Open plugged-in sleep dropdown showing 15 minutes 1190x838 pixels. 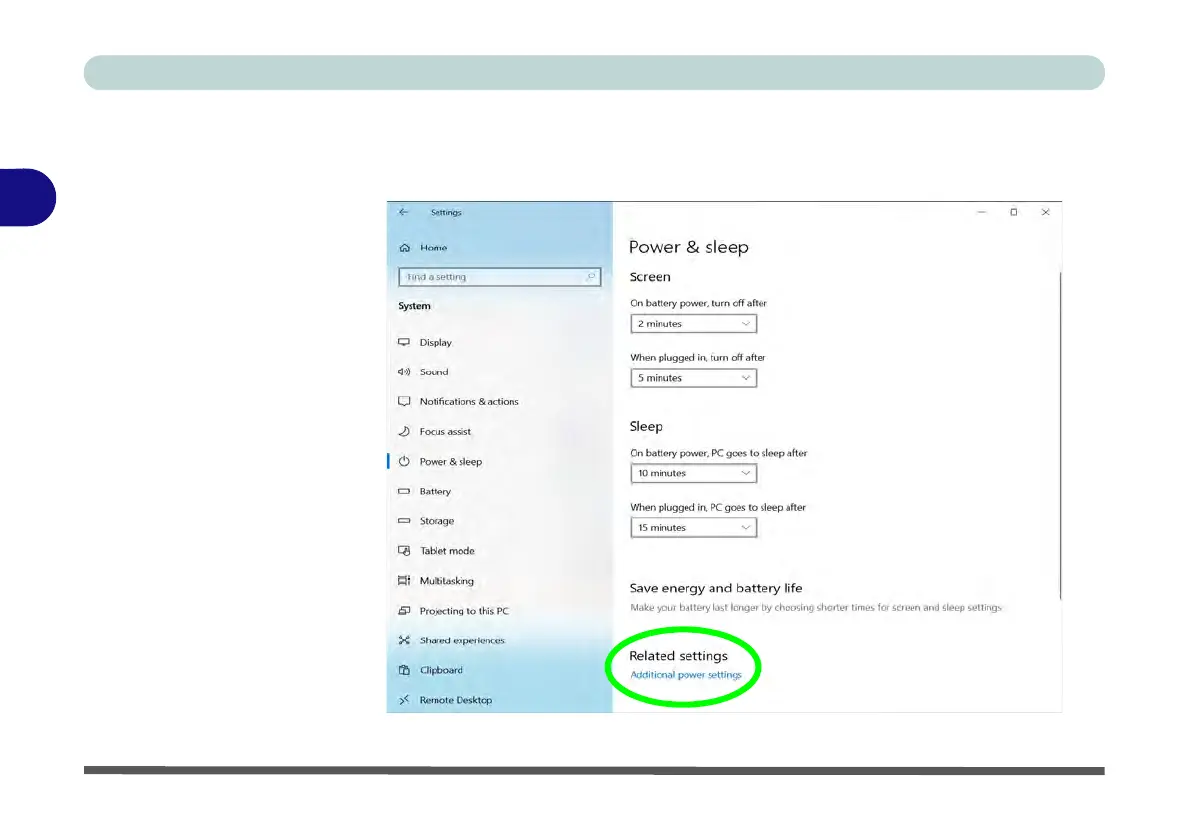(x=694, y=528)
